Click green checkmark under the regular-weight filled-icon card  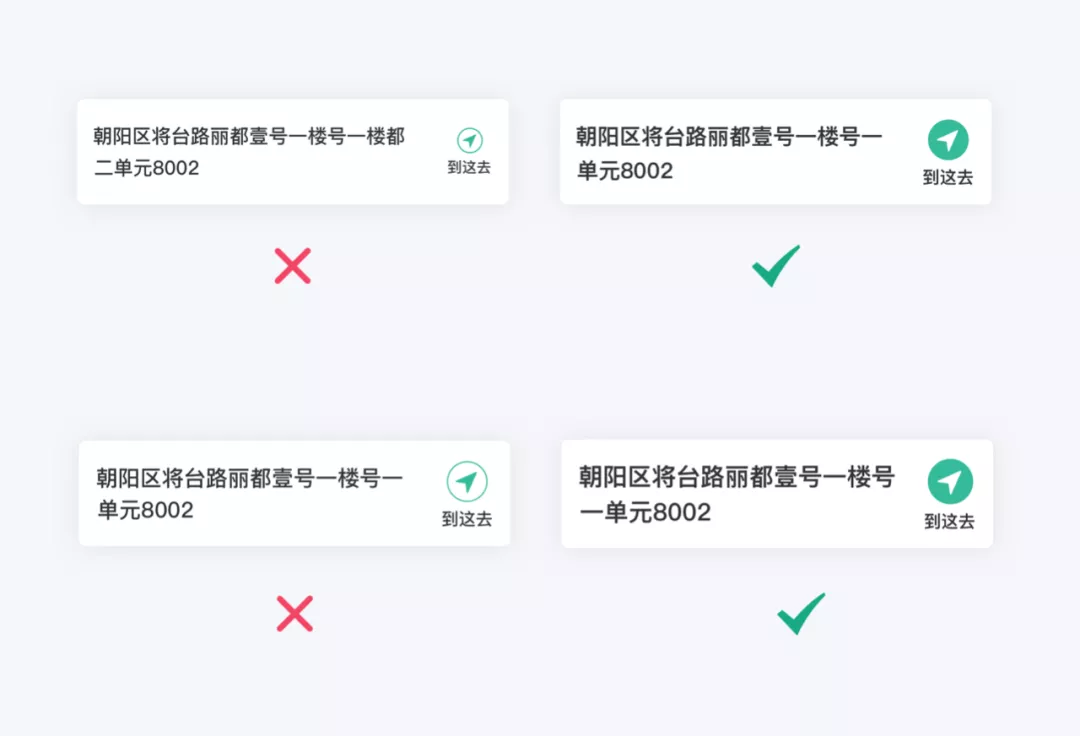pyautogui.click(x=776, y=265)
